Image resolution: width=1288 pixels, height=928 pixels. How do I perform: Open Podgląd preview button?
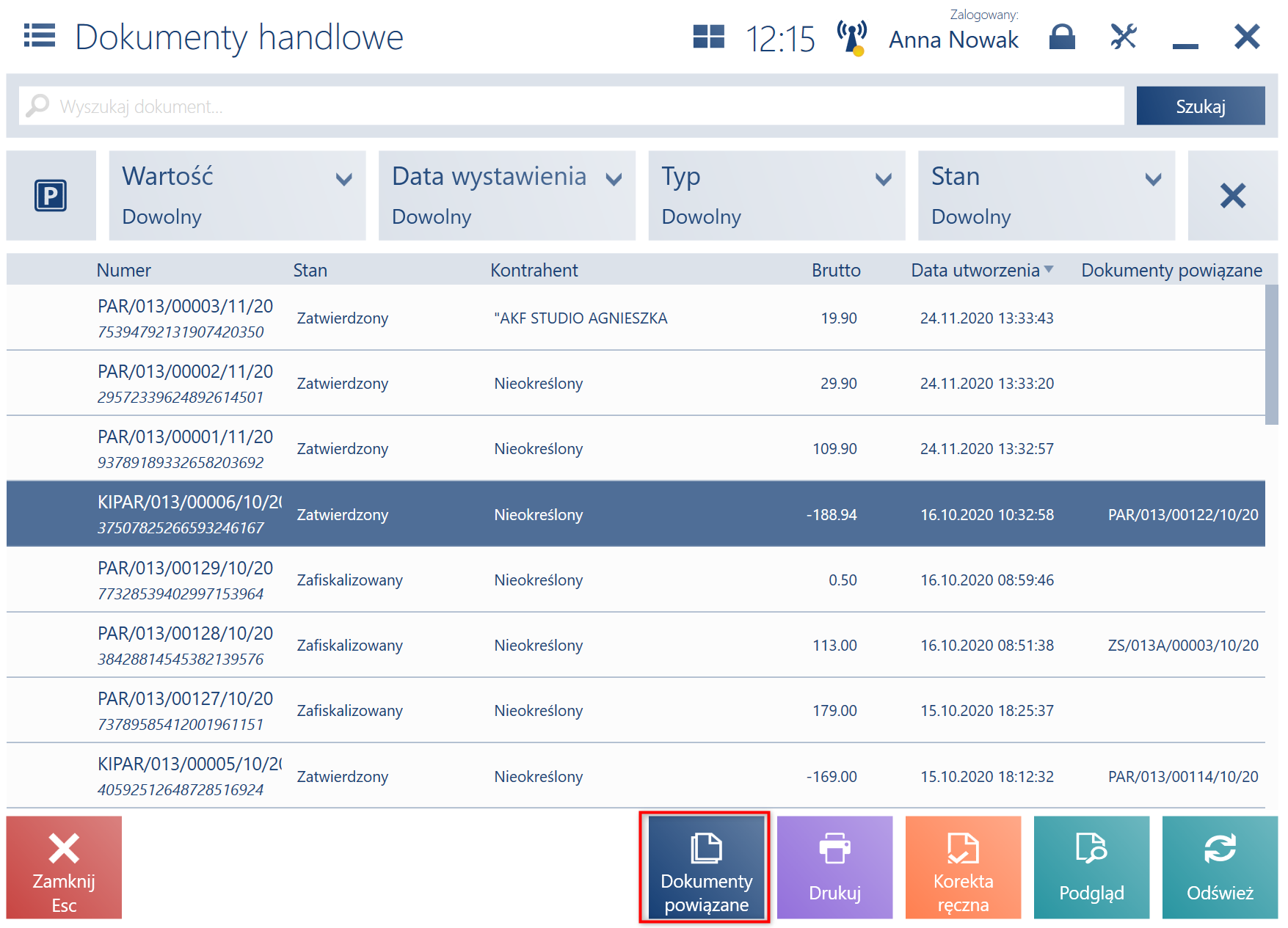pos(1091,867)
